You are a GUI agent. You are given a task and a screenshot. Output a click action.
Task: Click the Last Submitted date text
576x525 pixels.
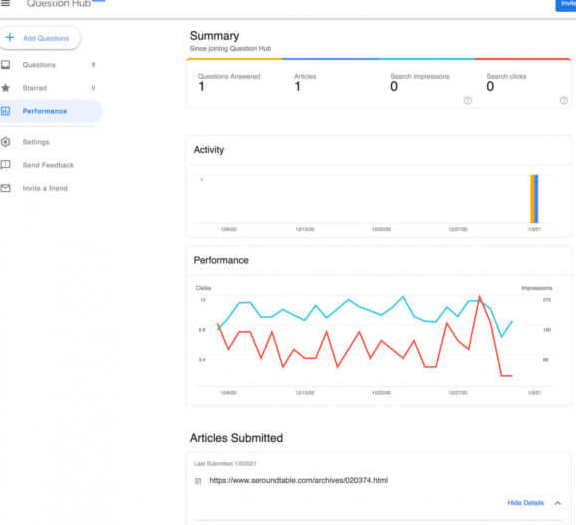click(225, 464)
